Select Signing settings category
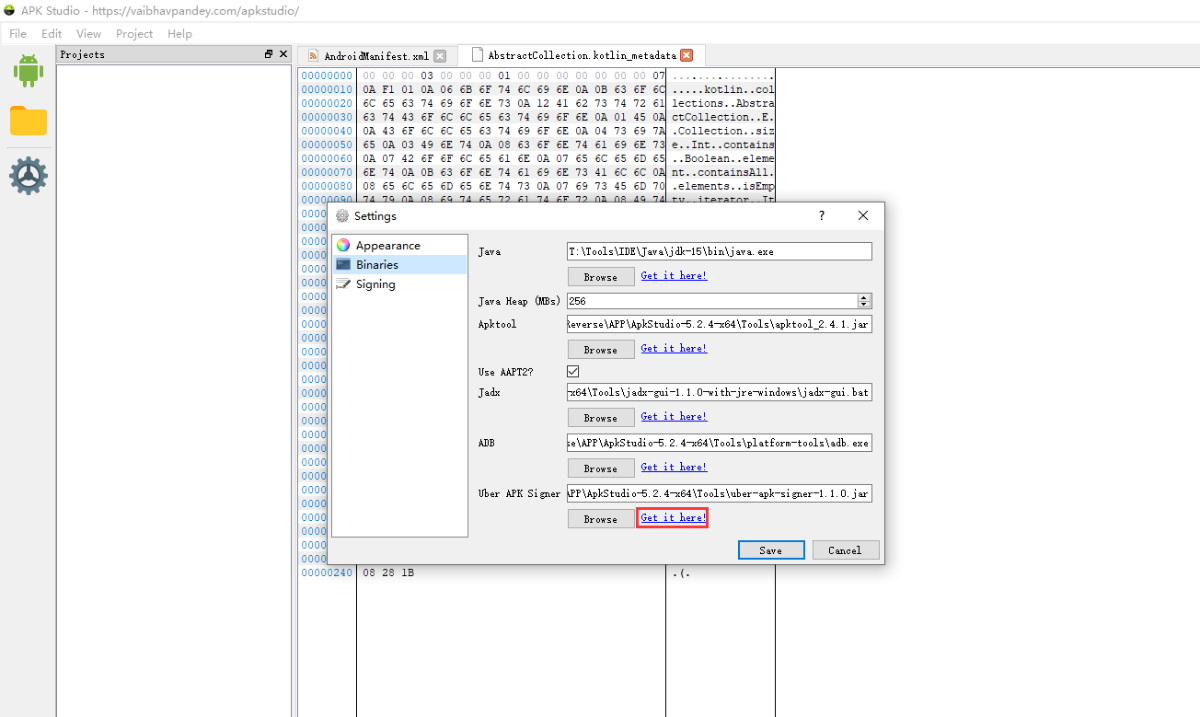1200x717 pixels. pyautogui.click(x=399, y=284)
